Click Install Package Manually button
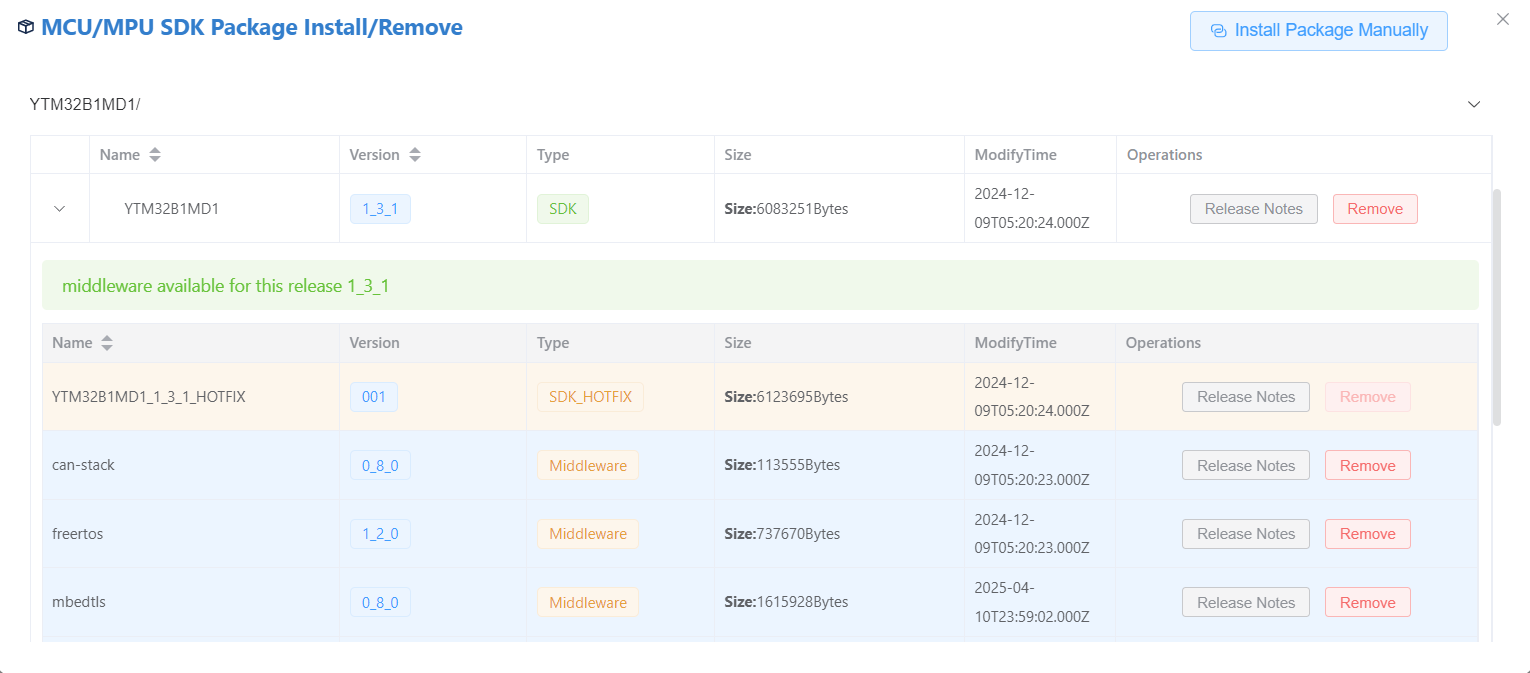 coord(1318,30)
